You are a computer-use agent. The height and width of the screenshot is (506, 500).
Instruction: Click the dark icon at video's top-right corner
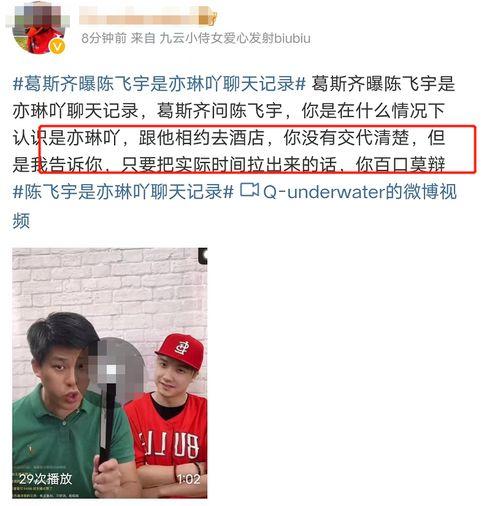click(x=203, y=256)
